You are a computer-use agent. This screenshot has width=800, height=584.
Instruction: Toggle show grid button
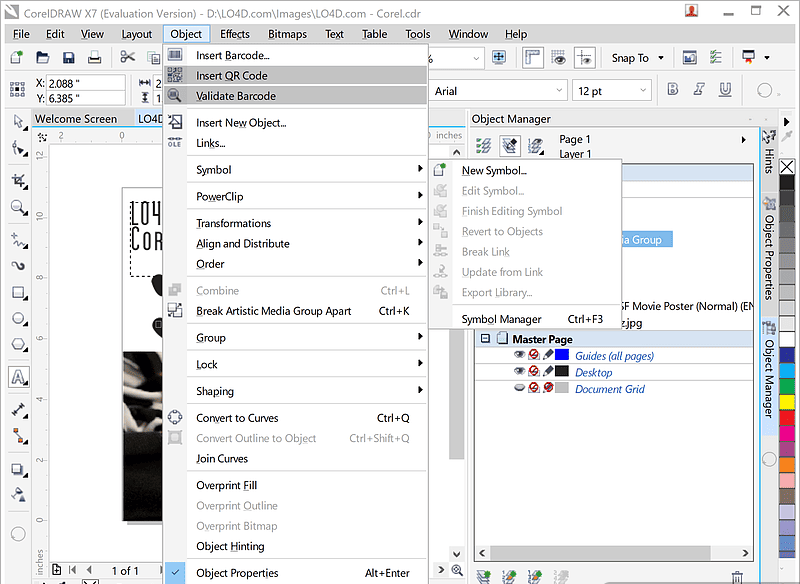(559, 58)
